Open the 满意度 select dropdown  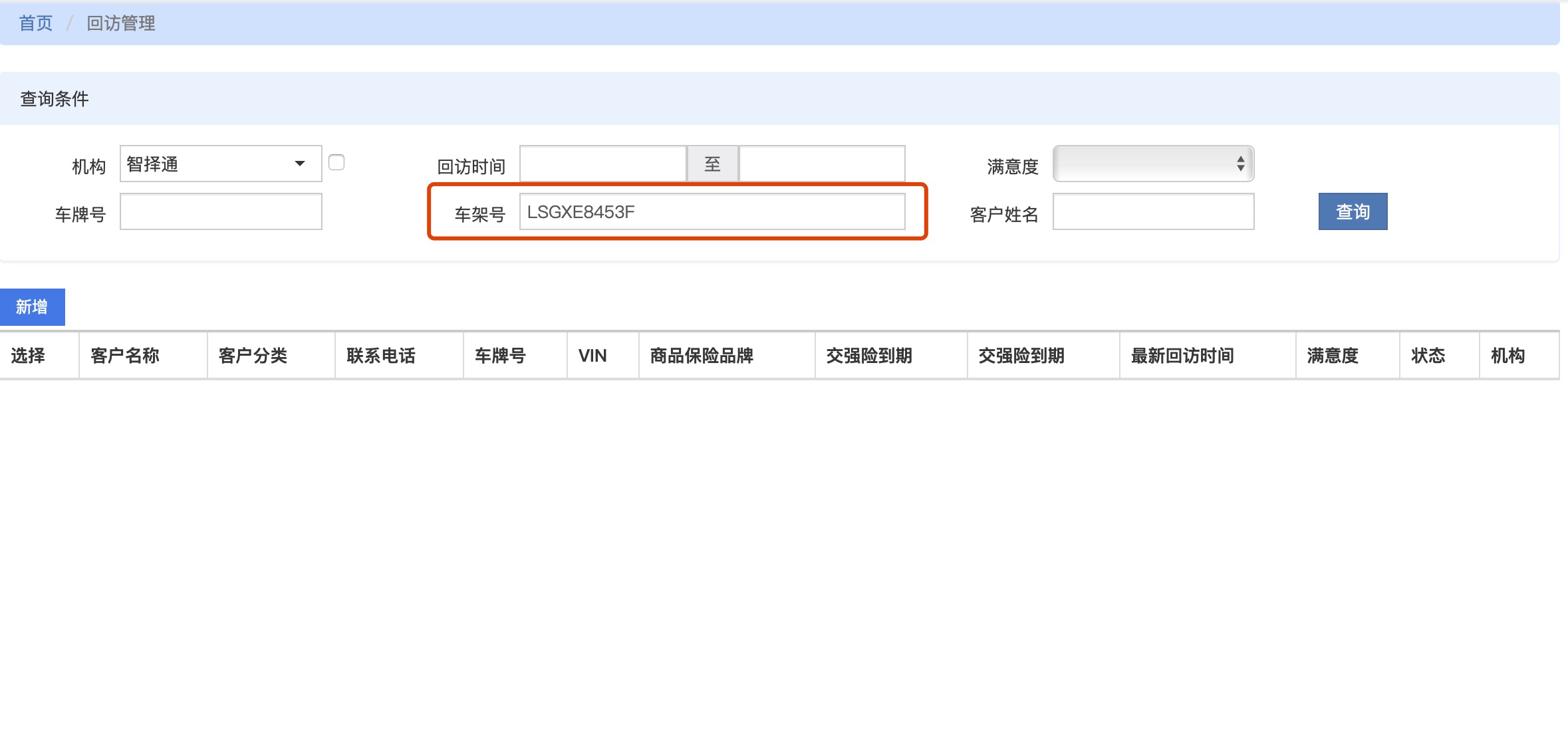[x=1152, y=164]
